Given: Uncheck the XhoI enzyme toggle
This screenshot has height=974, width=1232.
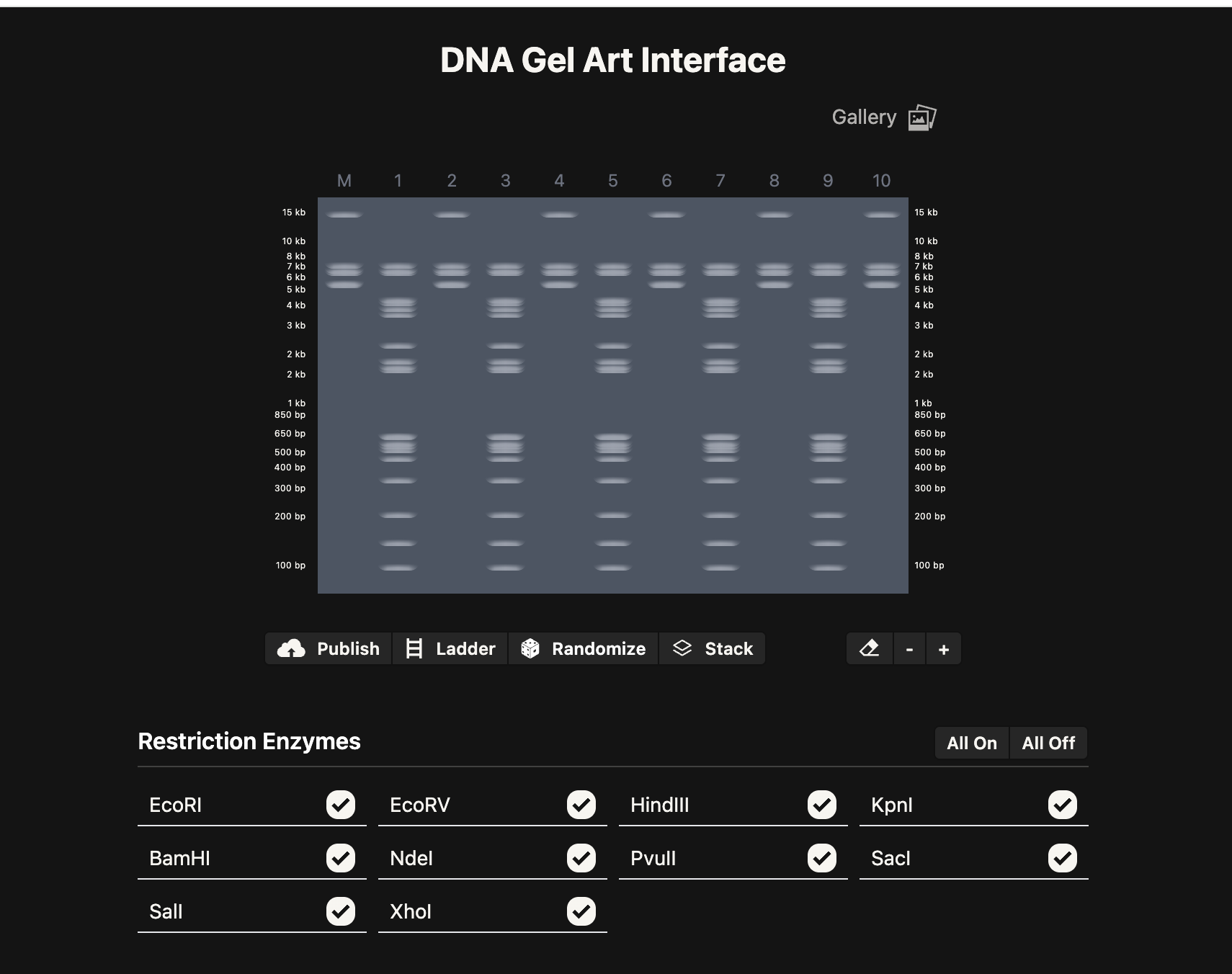Looking at the screenshot, I should coord(582,911).
